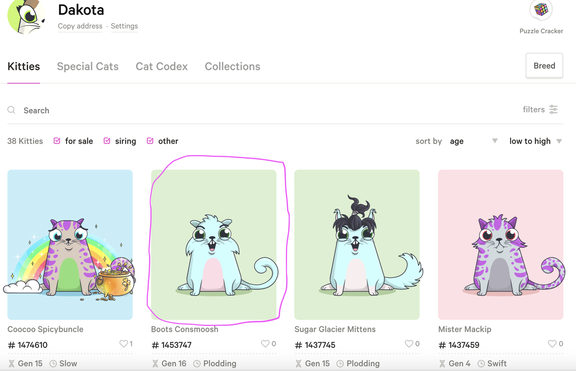Like Mister Mackip with heart icon
This screenshot has height=371, width=576.
552,344
